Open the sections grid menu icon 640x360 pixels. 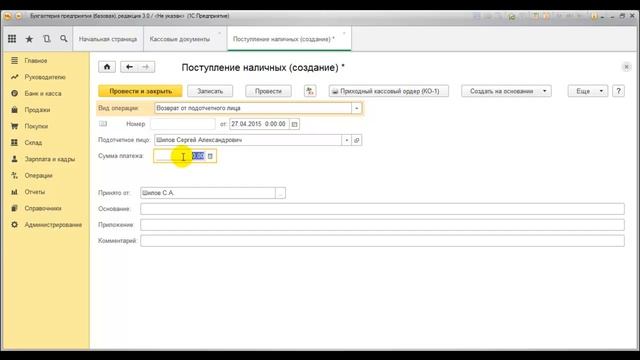pos(12,39)
